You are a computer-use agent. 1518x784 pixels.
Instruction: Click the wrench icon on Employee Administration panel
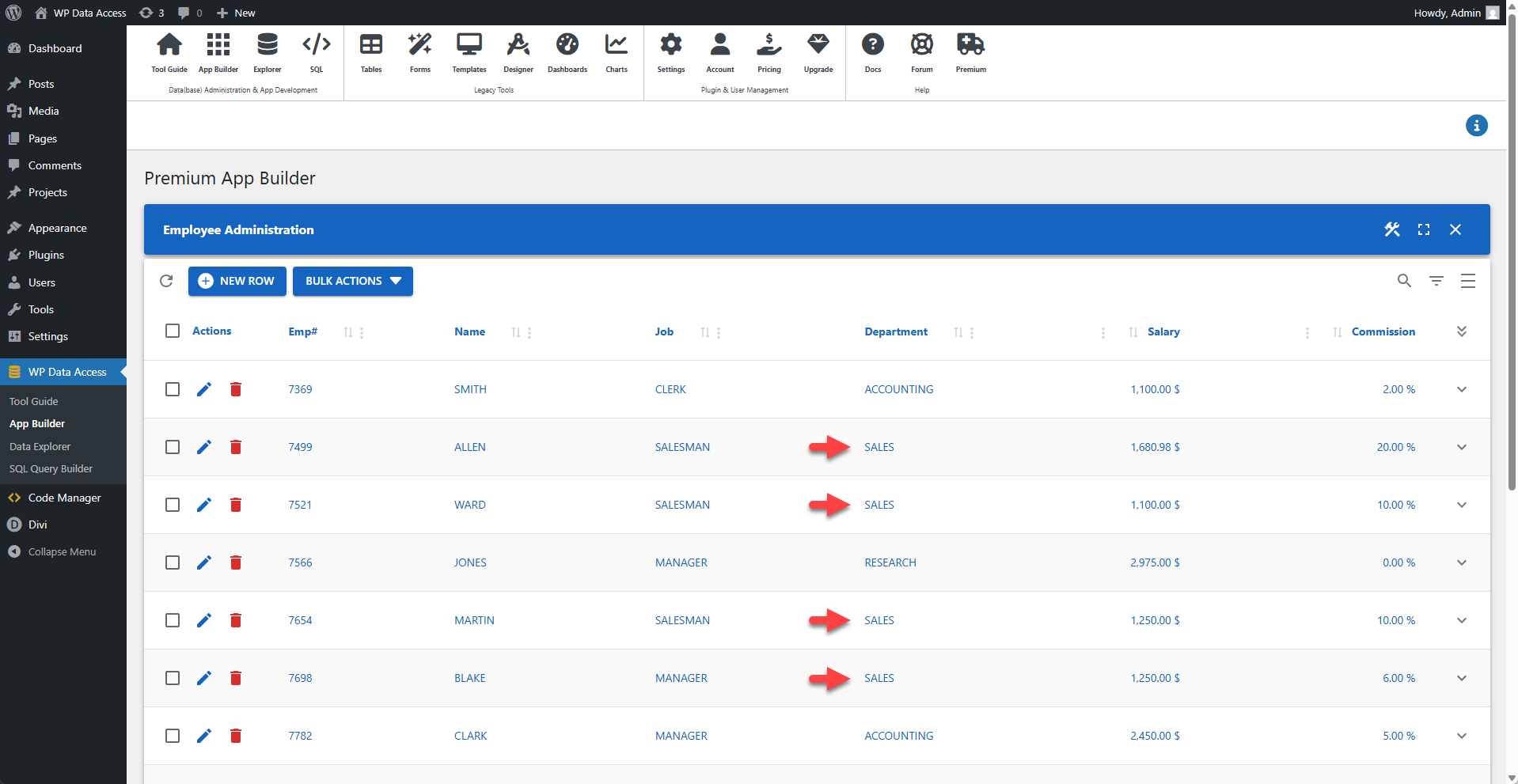tap(1392, 229)
